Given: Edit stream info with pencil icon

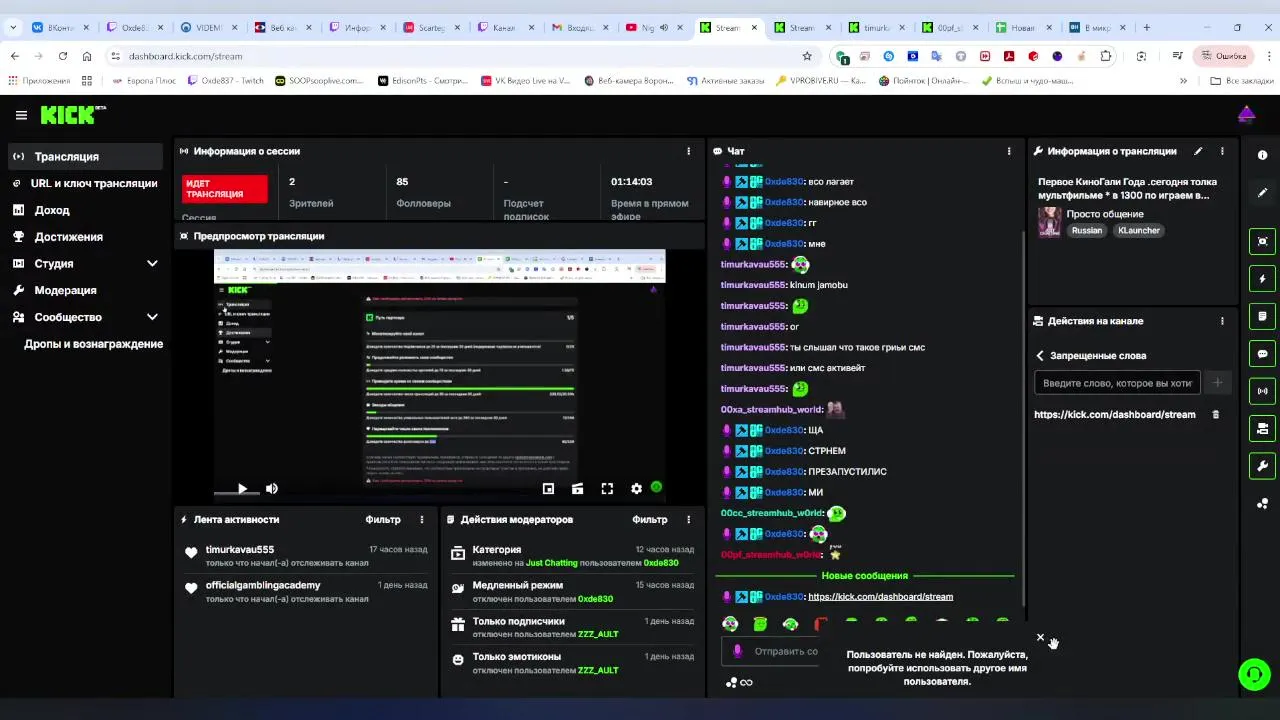Looking at the screenshot, I should pos(1198,151).
